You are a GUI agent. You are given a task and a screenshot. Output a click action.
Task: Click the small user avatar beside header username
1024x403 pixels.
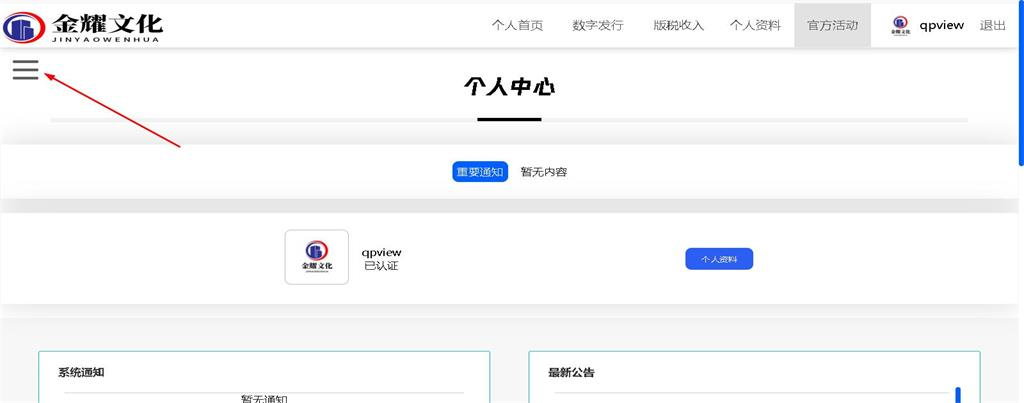pyautogui.click(x=900, y=25)
